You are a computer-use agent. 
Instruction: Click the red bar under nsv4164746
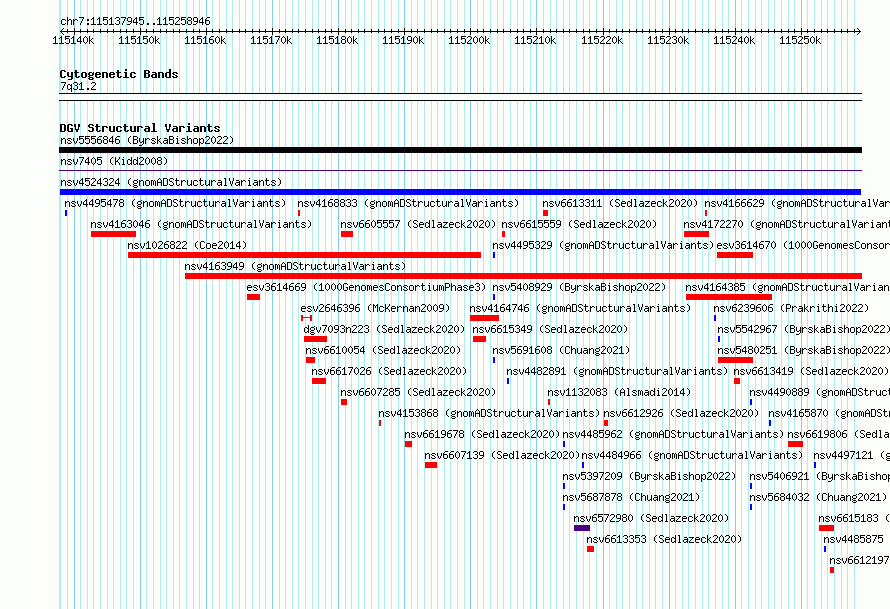pos(484,318)
